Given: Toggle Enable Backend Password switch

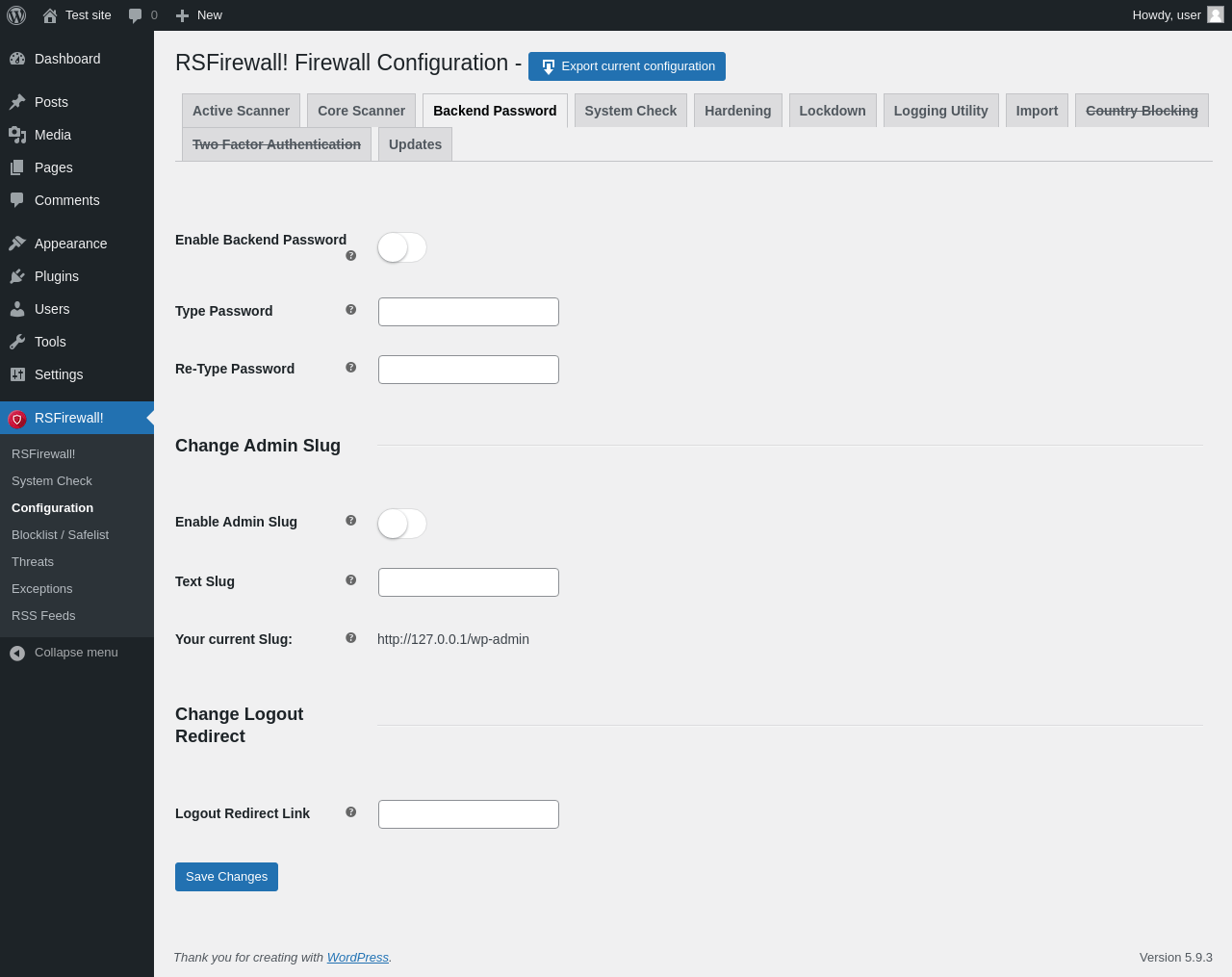Looking at the screenshot, I should (x=401, y=247).
